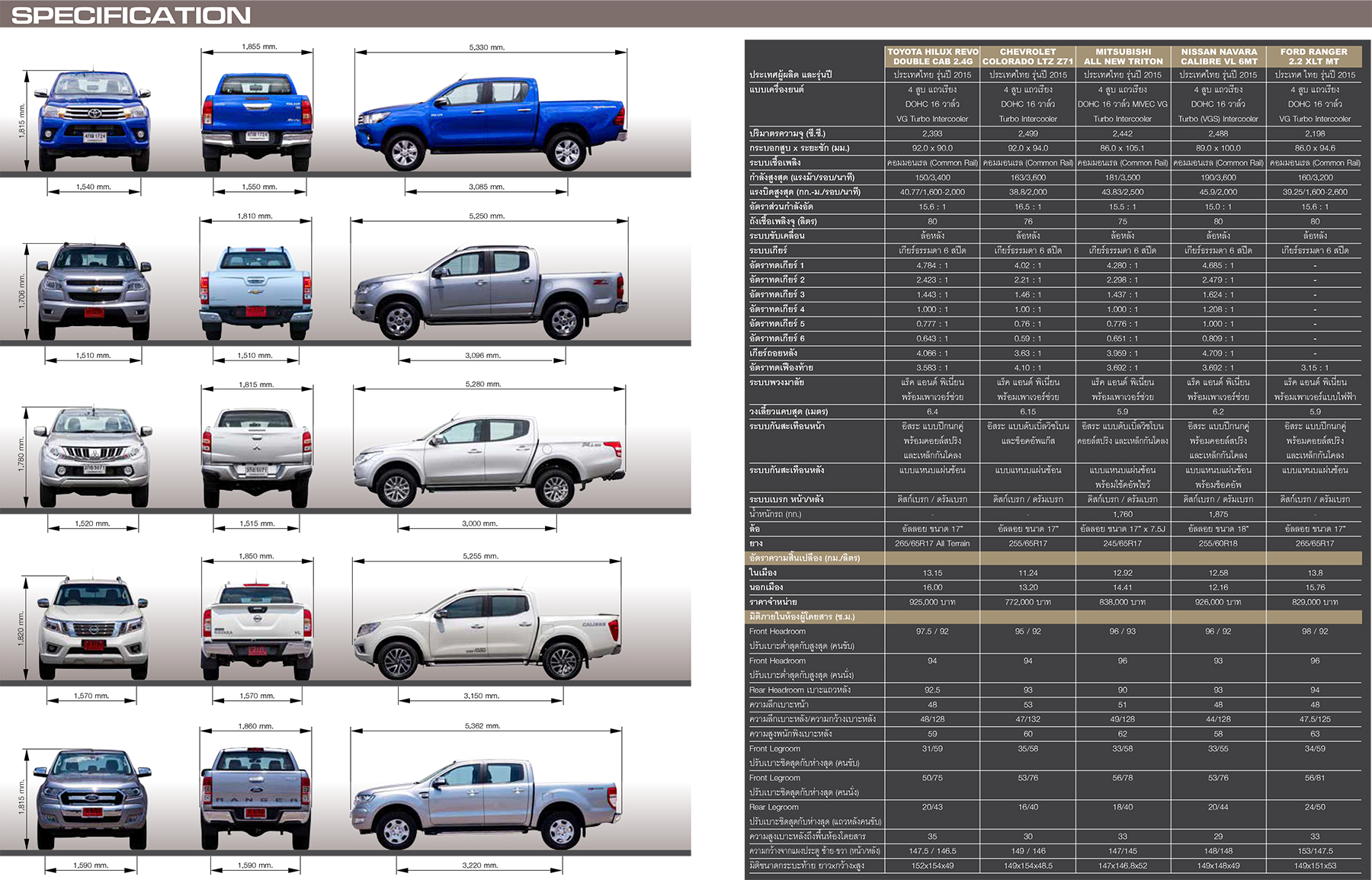Select the Chevrolet Colorado LTZ Z71 column header
1372x880 pixels.
pos(1027,56)
